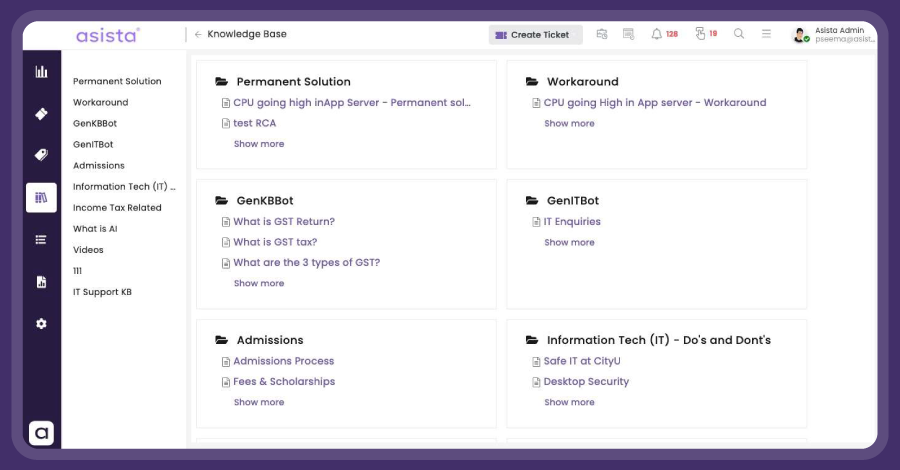Expand Show more under GenKBBot
The width and height of the screenshot is (900, 470).
tap(259, 283)
